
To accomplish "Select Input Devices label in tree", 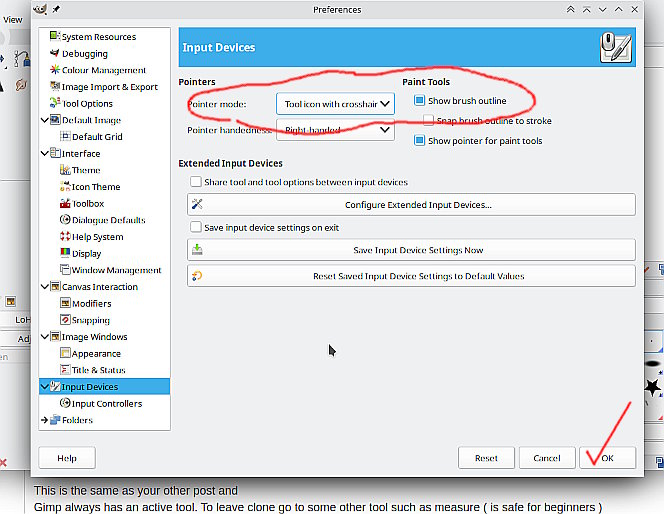I will [x=90, y=387].
